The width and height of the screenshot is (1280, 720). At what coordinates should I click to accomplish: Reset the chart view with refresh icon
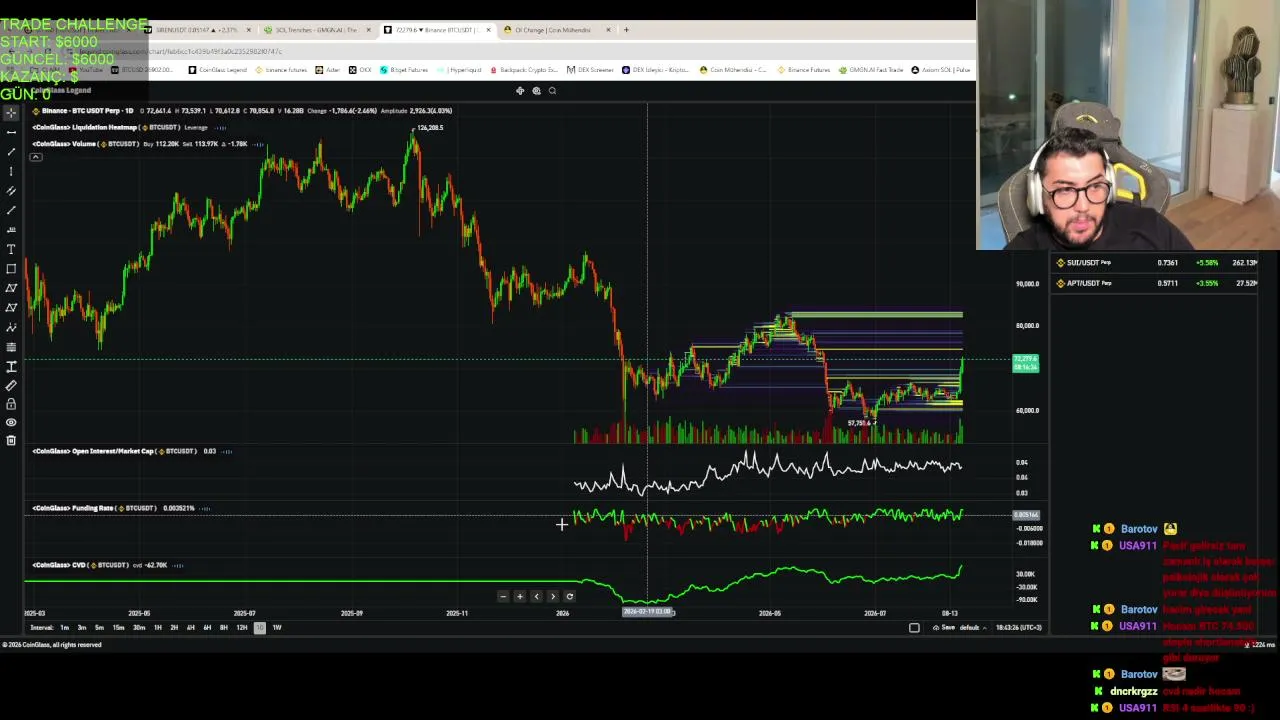click(x=570, y=597)
